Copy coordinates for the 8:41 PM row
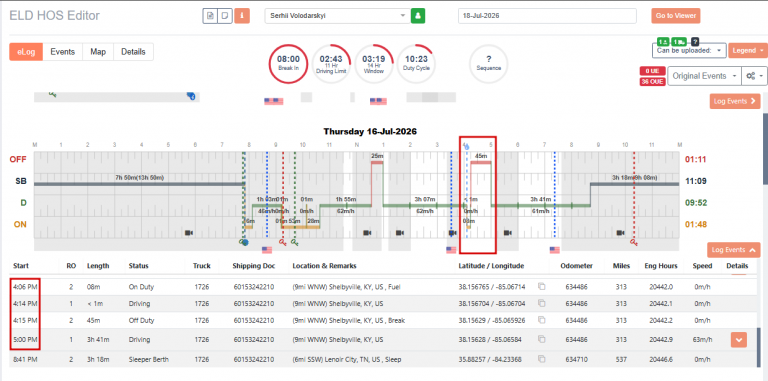The image size is (768, 381). coord(541,359)
